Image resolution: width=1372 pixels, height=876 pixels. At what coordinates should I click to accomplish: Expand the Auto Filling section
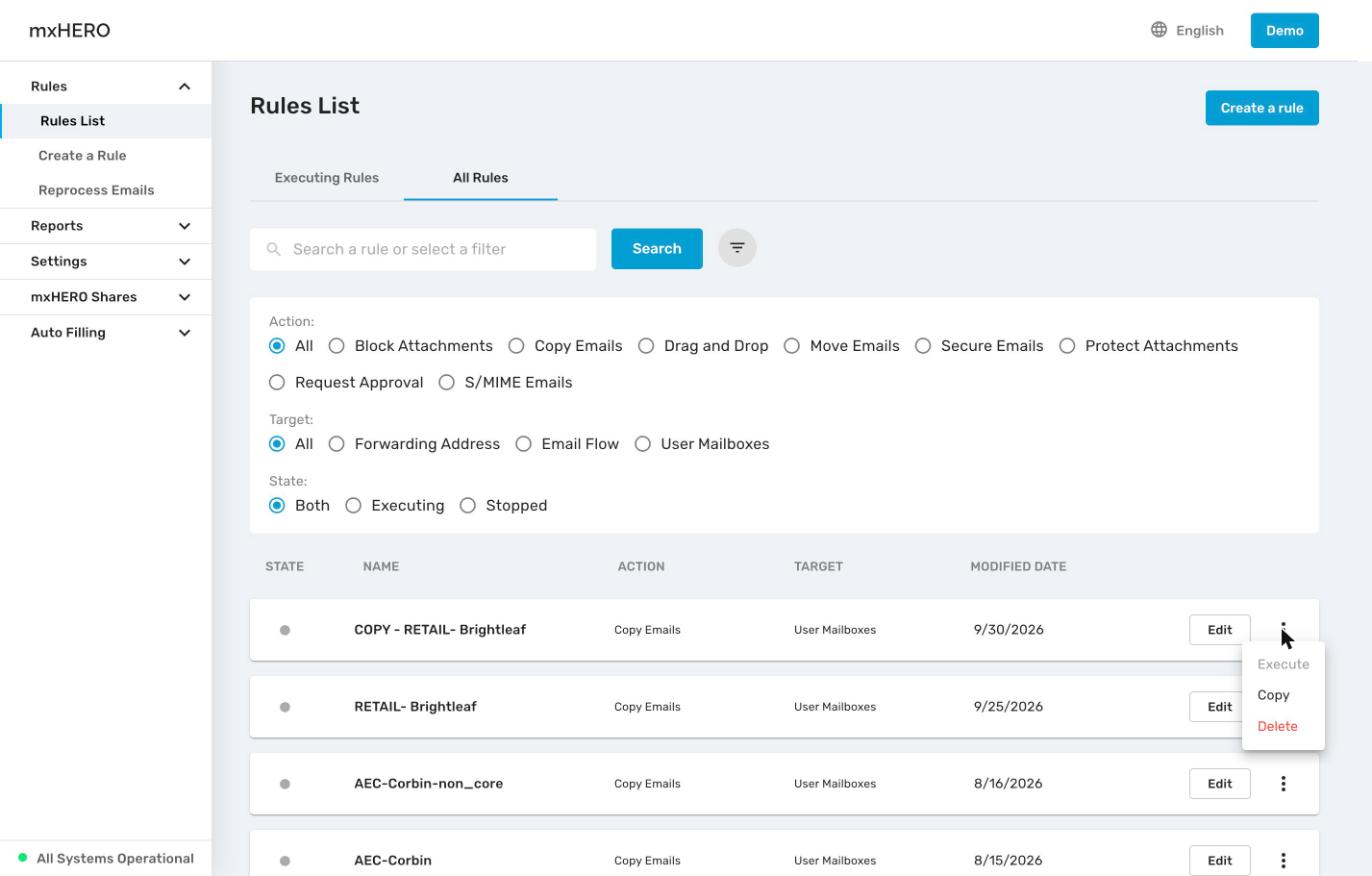point(184,333)
